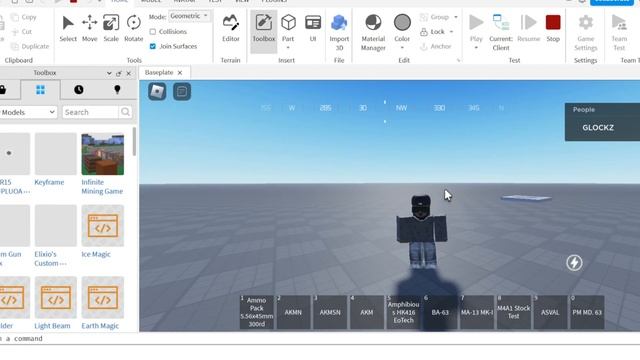The width and height of the screenshot is (640, 360).
Task: Open Game Settings
Action: (x=586, y=33)
